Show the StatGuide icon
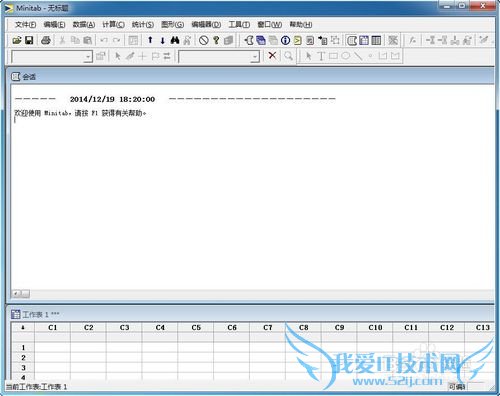This screenshot has width=500, height=396. click(x=228, y=40)
